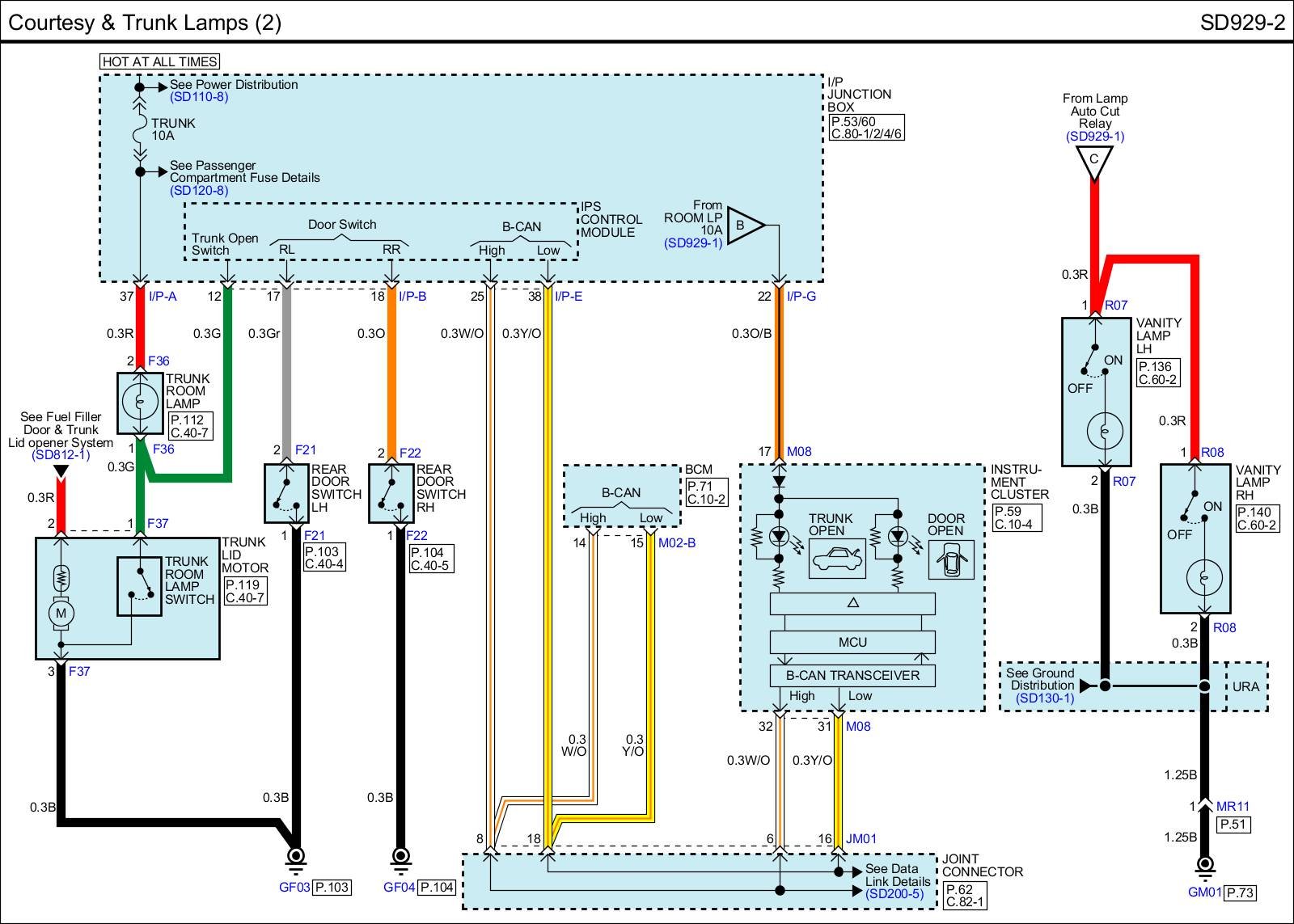Viewport: 1294px width, 924px height.
Task: Click the GF03 ground symbol
Action: (x=296, y=858)
